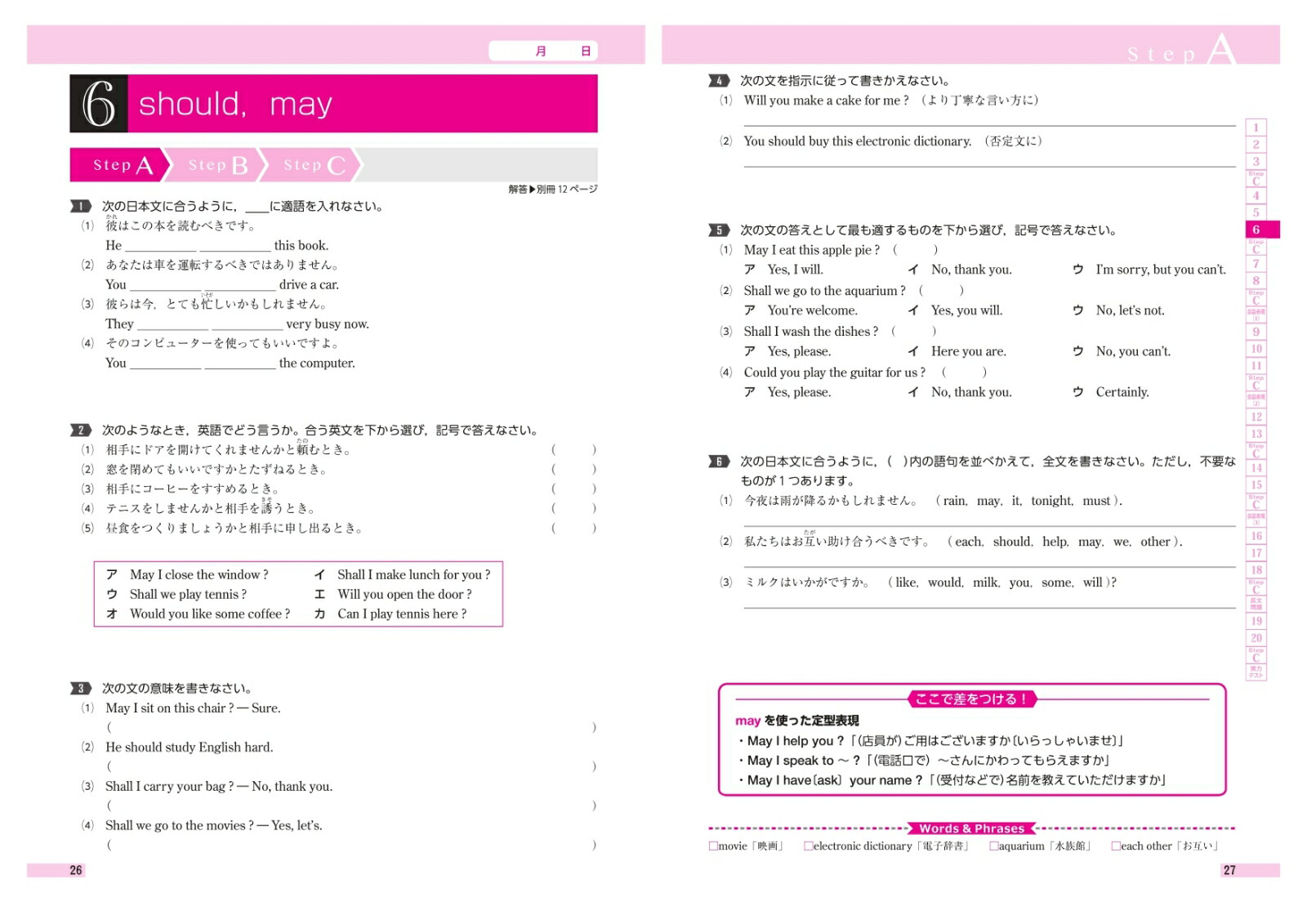
Task: Click the problem 4 badge on right page
Action: point(717,80)
